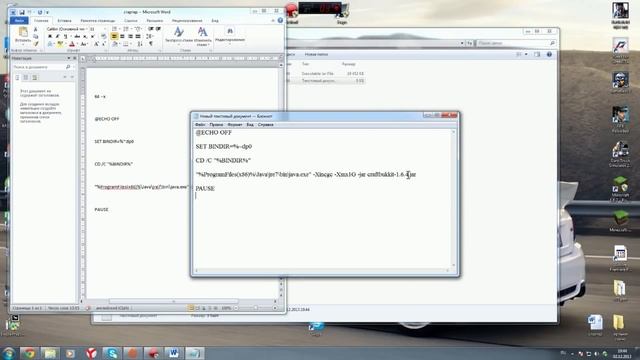This screenshot has height=360, width=640.
Task: Toggle Bold formatting in Word ribbon
Action: pyautogui.click(x=50, y=36)
